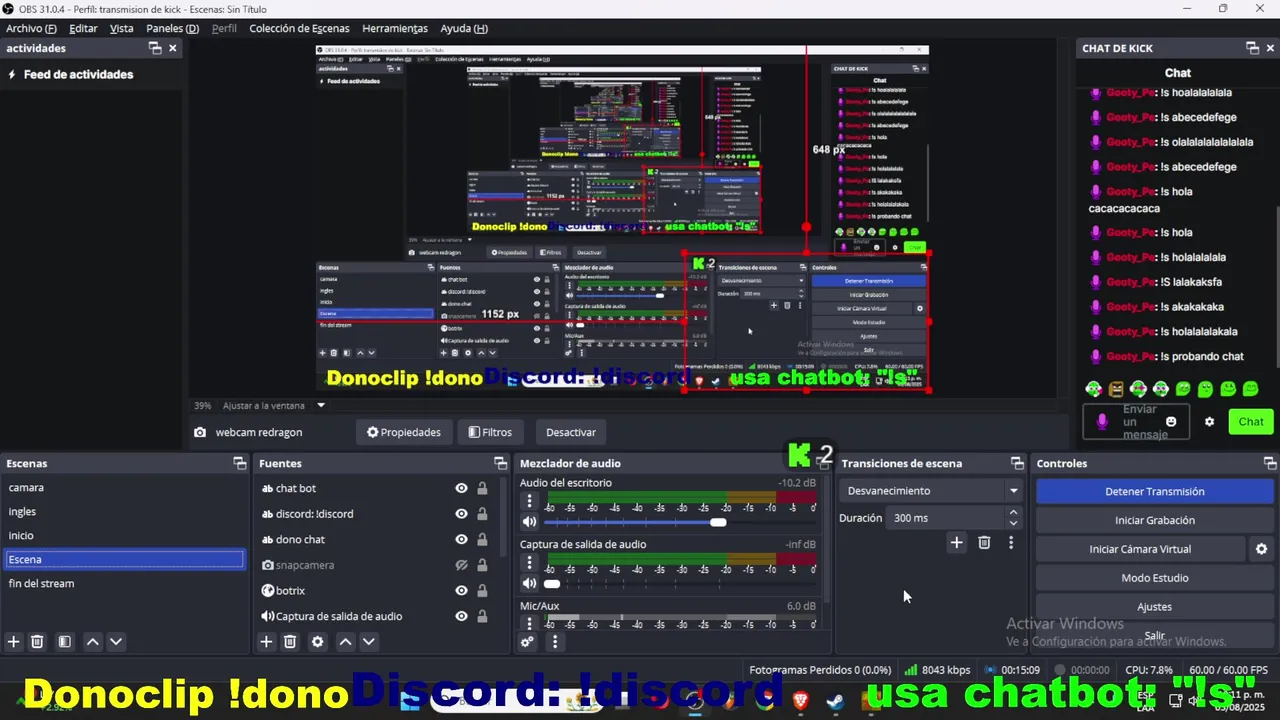1280x720 pixels.
Task: Undock the CHAT DE KICK panel
Action: 1252,48
